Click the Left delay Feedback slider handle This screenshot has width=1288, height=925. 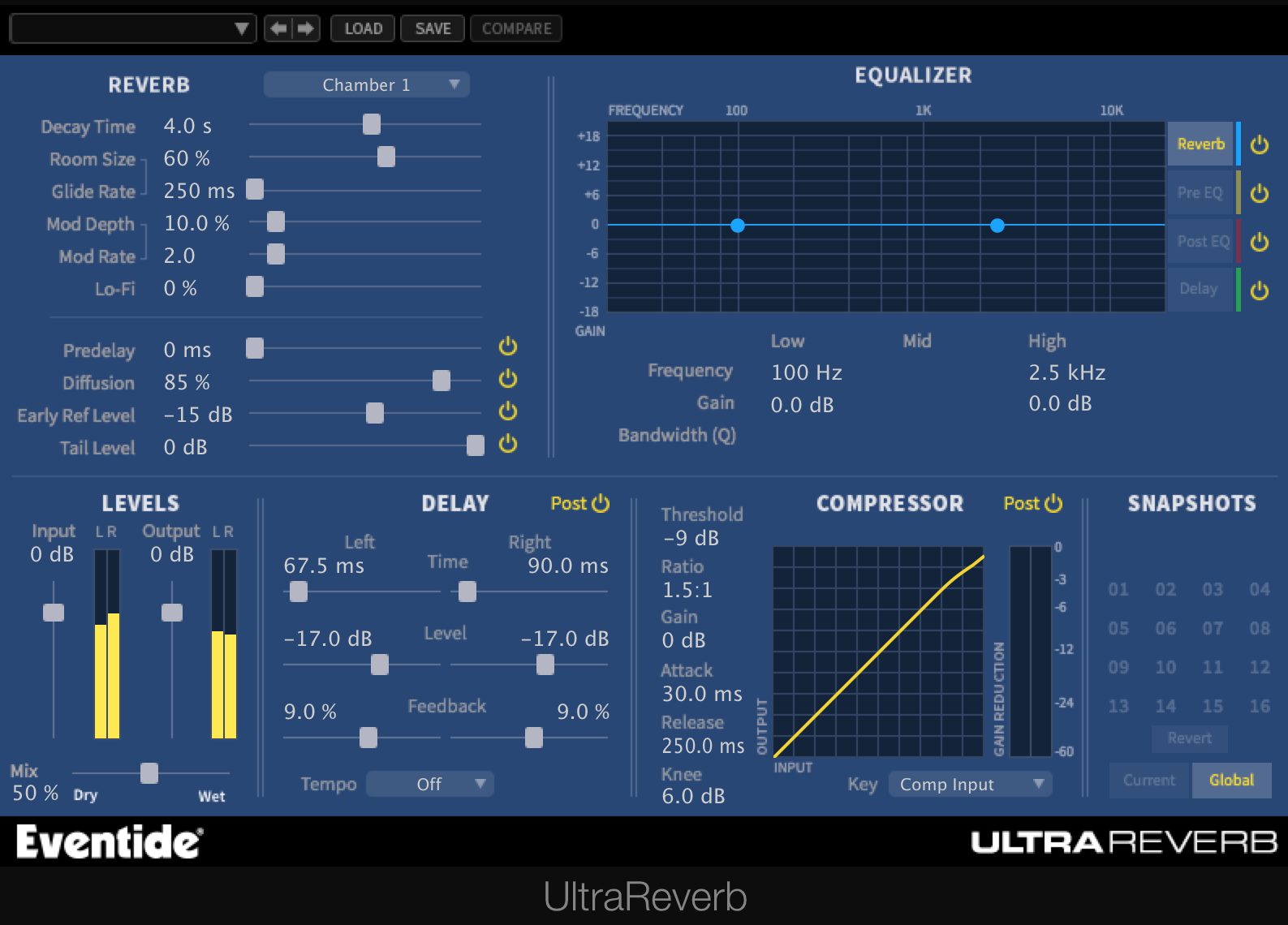click(x=368, y=738)
